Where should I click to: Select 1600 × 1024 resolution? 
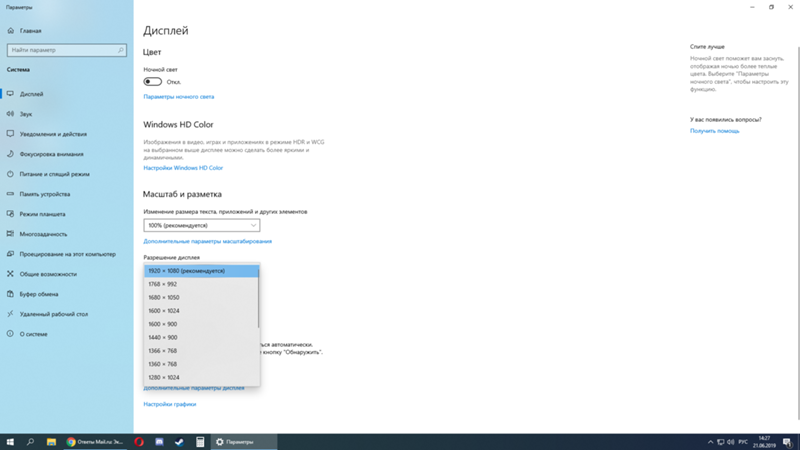[201, 311]
